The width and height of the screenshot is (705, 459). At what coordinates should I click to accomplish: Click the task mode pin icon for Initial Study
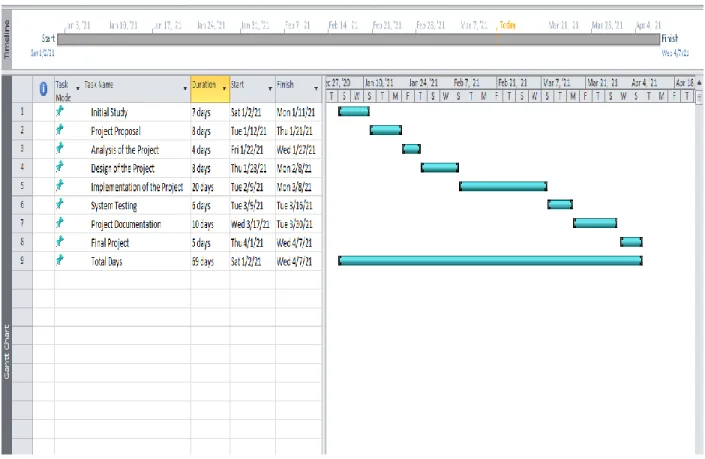coord(60,111)
